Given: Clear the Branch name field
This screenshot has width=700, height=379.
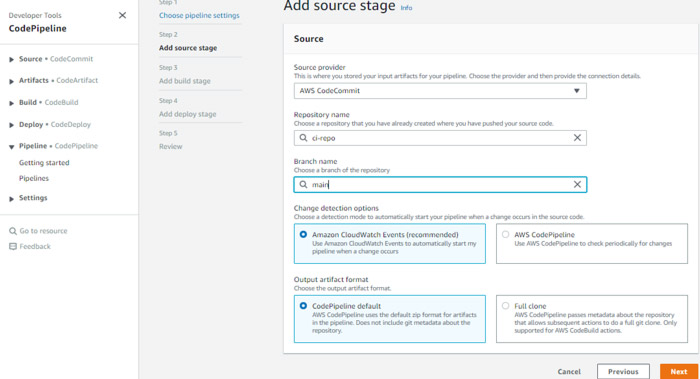Looking at the screenshot, I should [x=577, y=184].
